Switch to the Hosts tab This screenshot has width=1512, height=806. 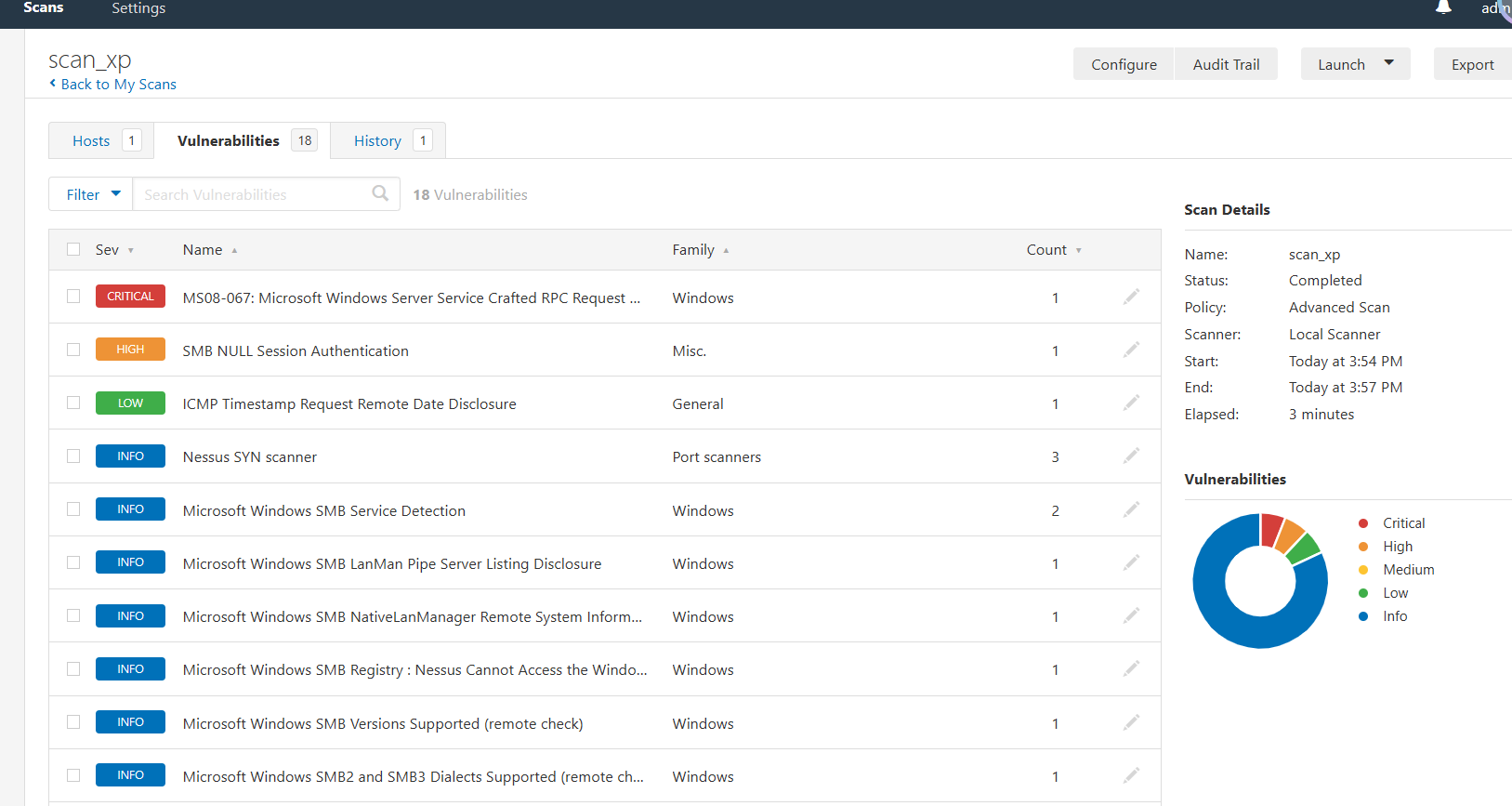(x=91, y=140)
